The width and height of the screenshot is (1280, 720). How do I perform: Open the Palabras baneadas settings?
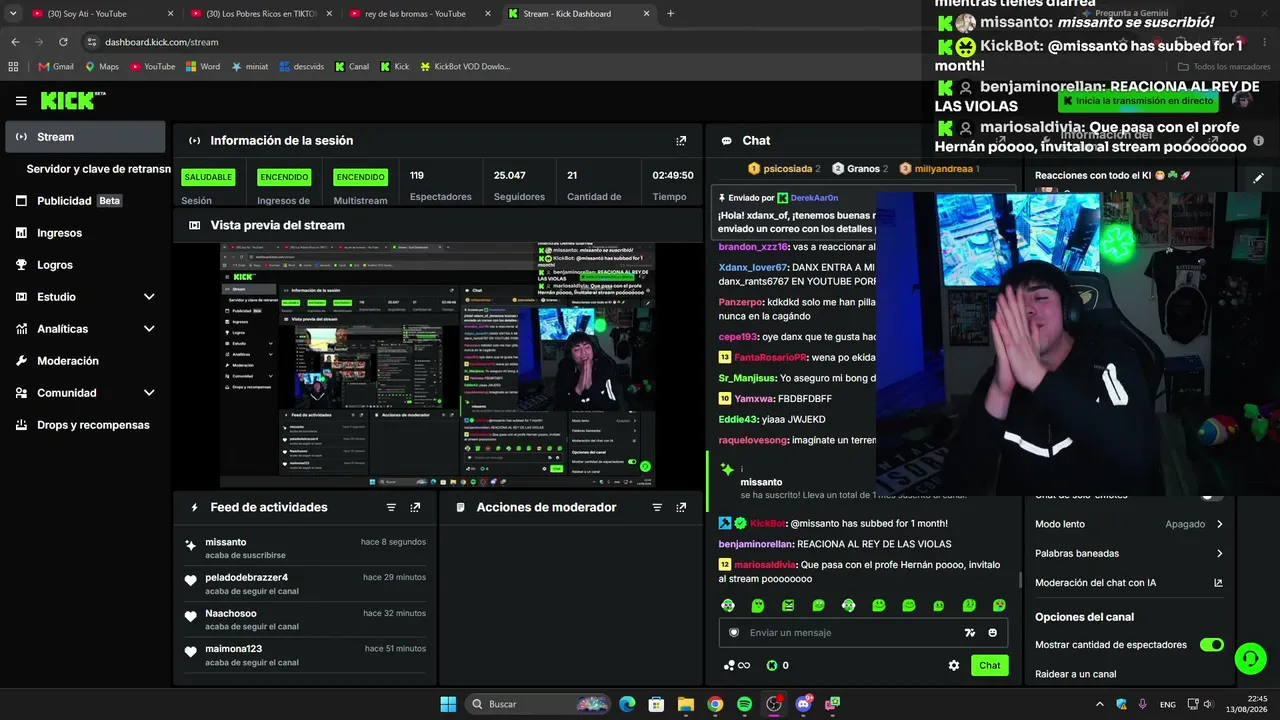click(x=1130, y=553)
